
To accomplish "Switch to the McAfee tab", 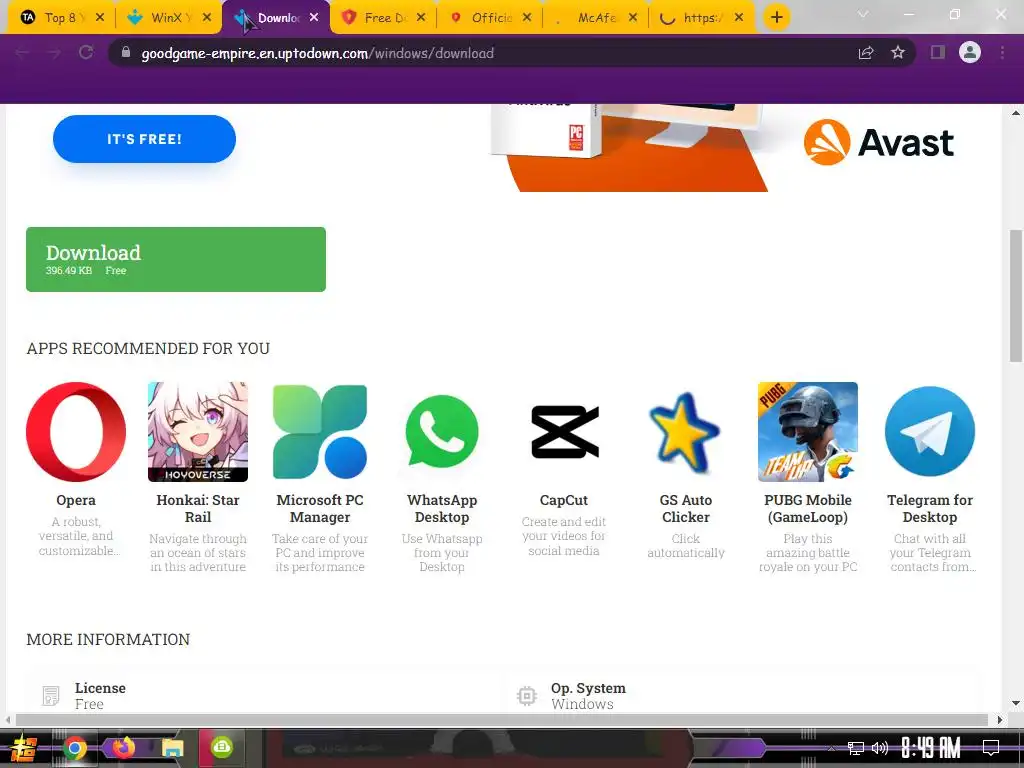I will coord(597,18).
